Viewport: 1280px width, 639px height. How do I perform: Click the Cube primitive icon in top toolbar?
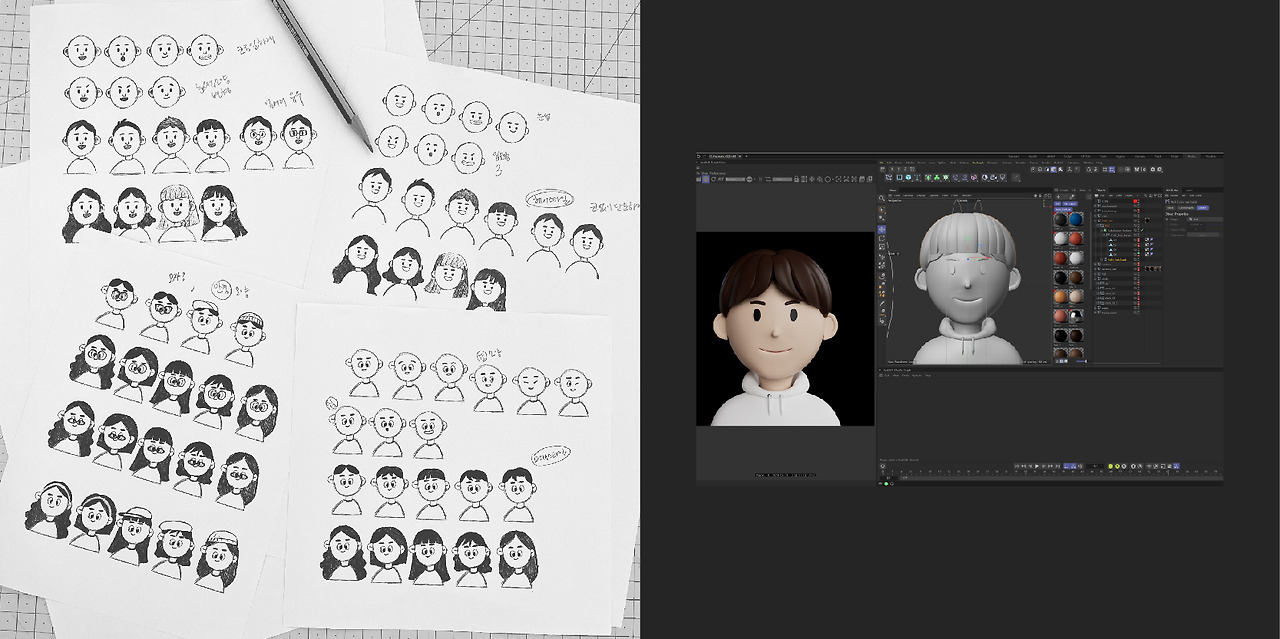[908, 177]
